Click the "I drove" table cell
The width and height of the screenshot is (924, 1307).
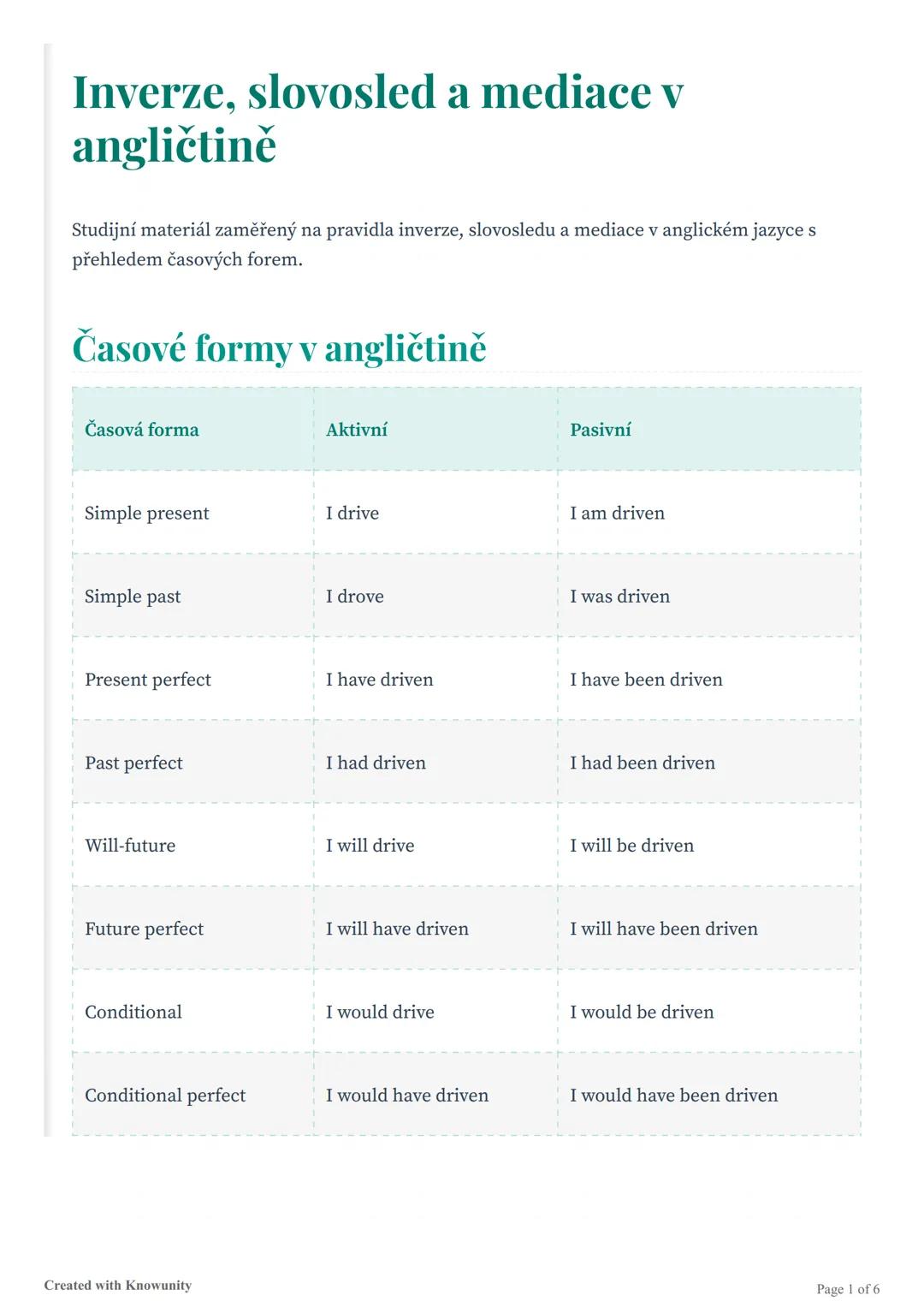pyautogui.click(x=354, y=596)
